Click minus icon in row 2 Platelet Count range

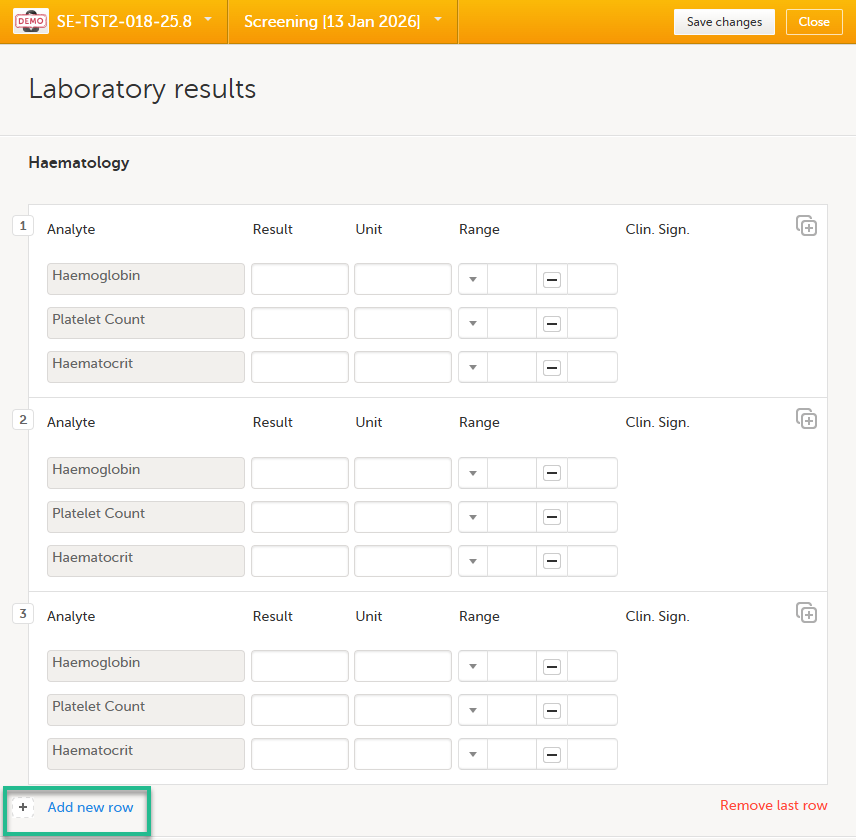pyautogui.click(x=551, y=518)
